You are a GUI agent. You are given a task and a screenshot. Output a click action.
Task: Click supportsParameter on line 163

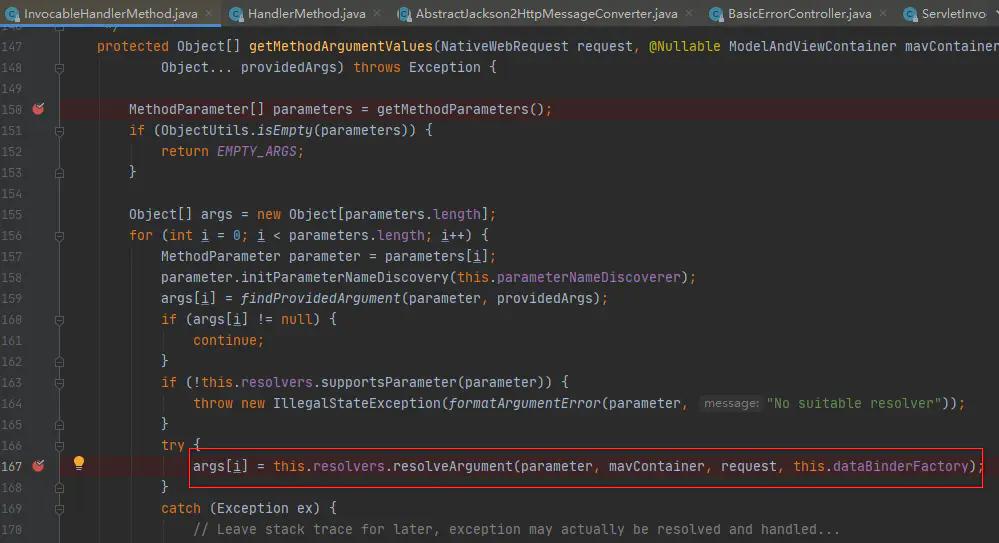(389, 382)
